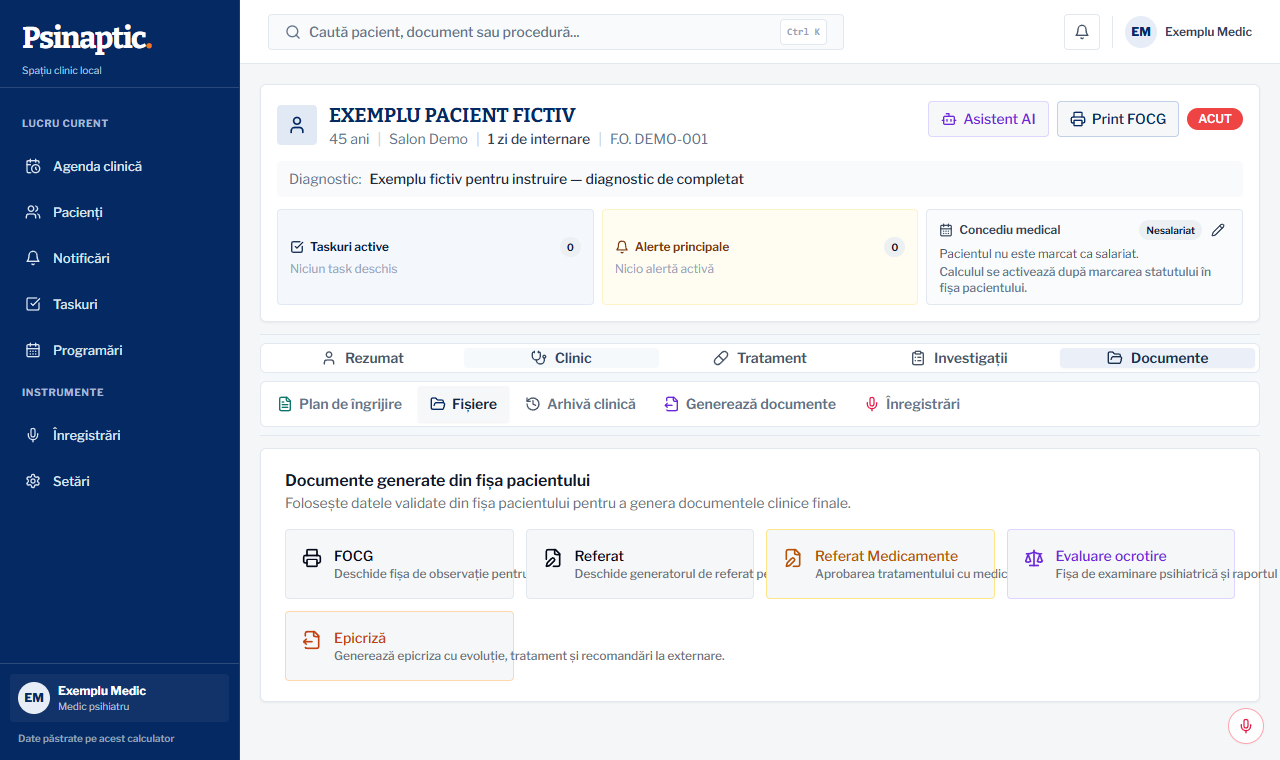Click the floating microphone record button
This screenshot has width=1280, height=760.
[x=1246, y=726]
